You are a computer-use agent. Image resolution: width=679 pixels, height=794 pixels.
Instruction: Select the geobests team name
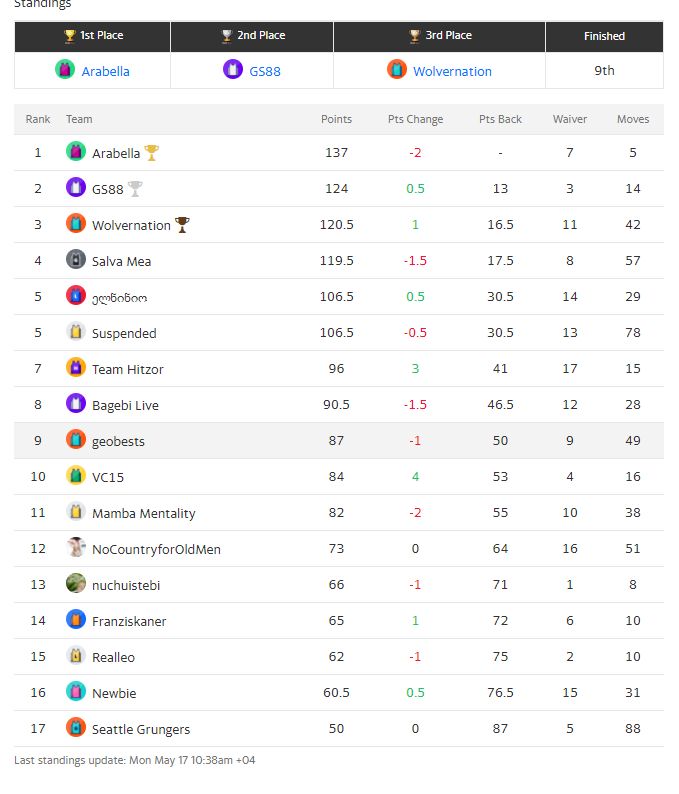(118, 441)
